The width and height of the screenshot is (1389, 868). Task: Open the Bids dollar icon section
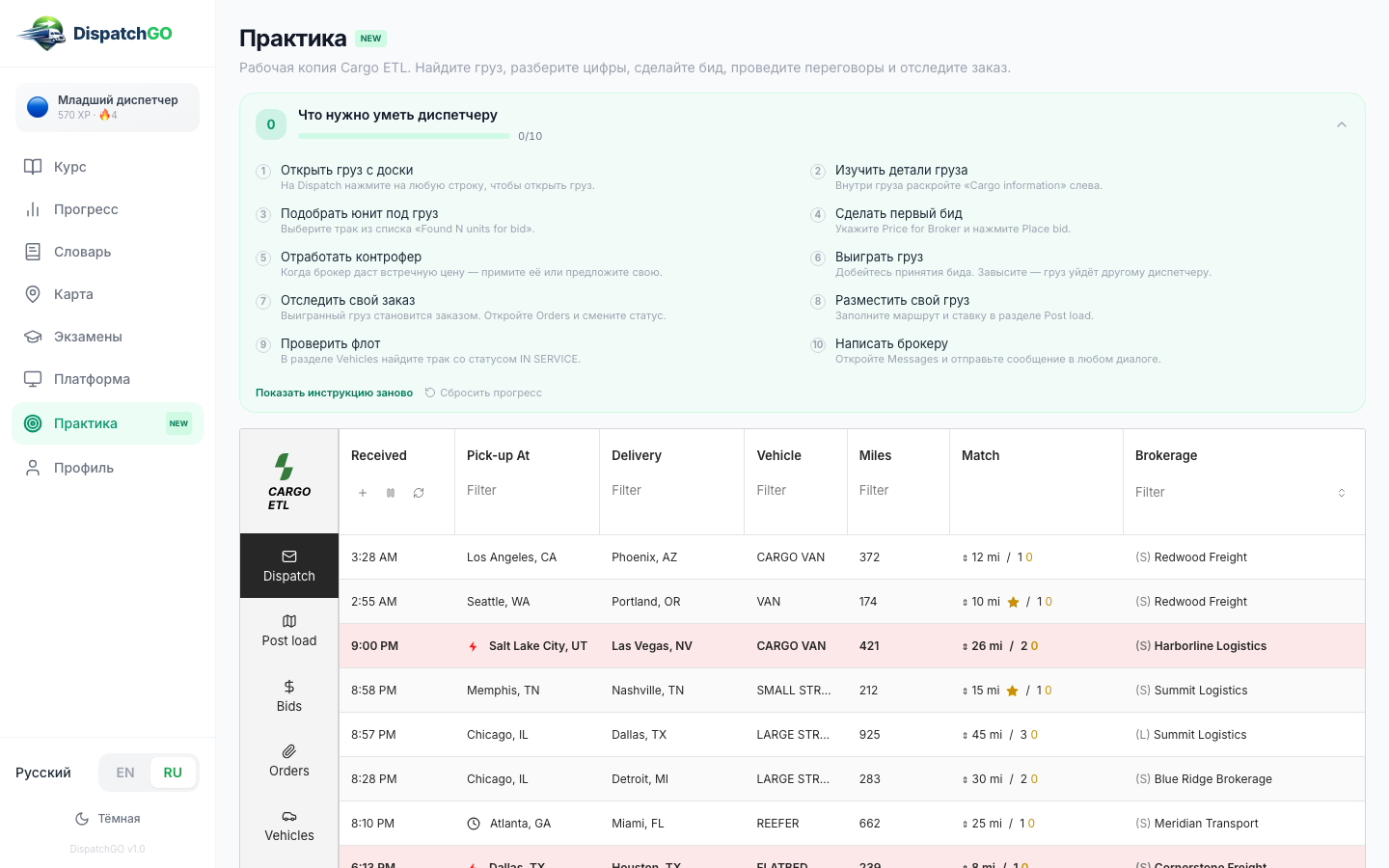(289, 695)
